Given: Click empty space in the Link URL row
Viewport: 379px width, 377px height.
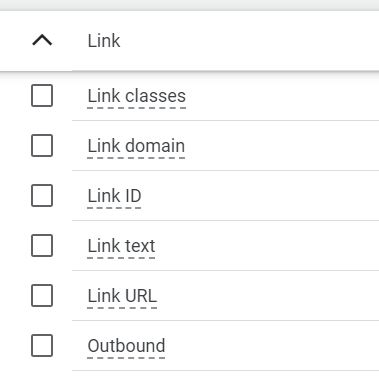Looking at the screenshot, I should pyautogui.click(x=268, y=296).
